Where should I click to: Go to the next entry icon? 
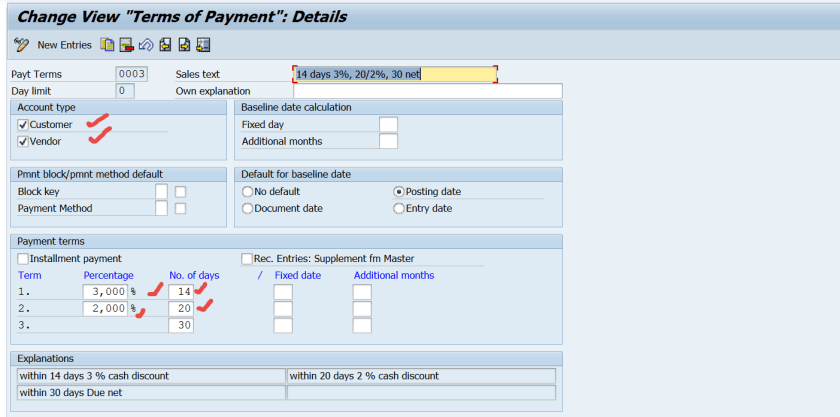[x=184, y=45]
